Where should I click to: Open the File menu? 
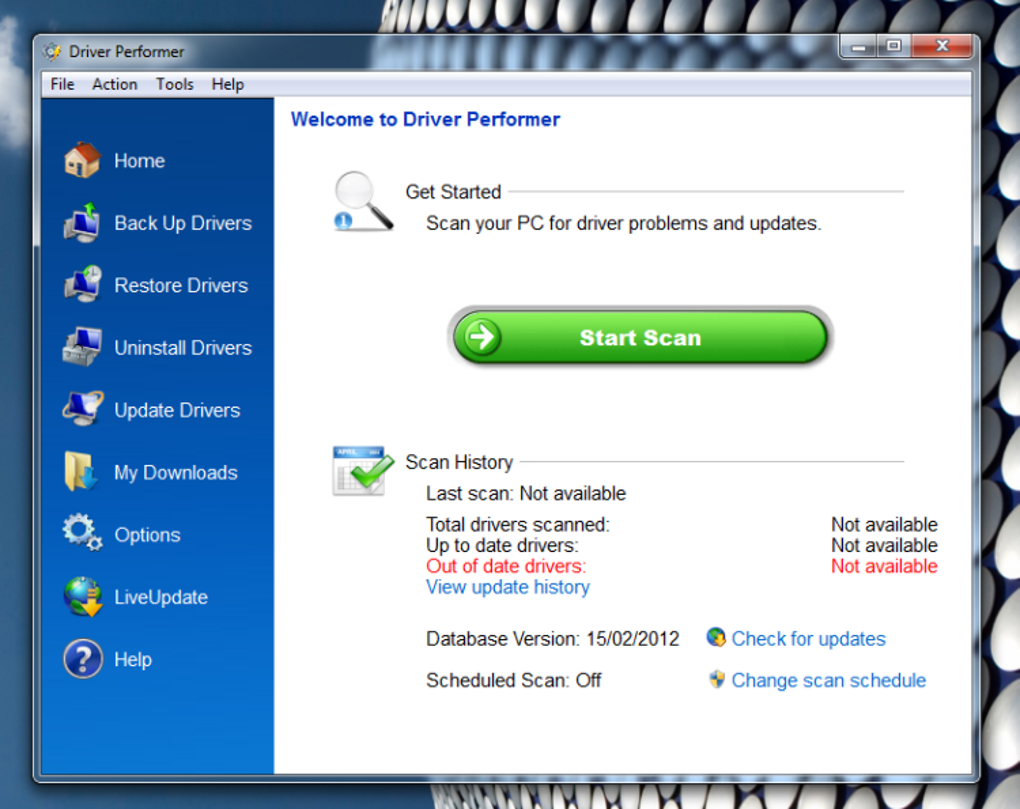pos(62,85)
